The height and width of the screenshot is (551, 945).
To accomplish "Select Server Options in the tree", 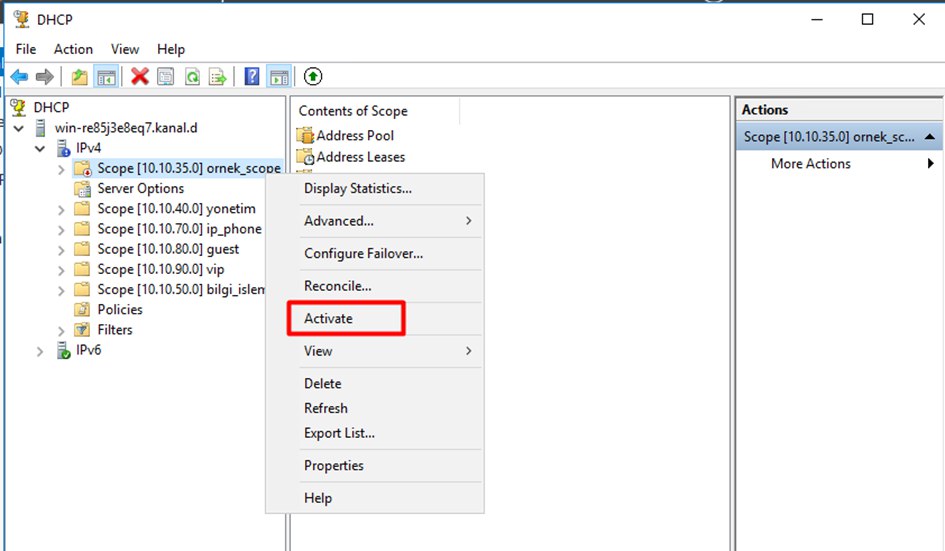I will click(140, 189).
